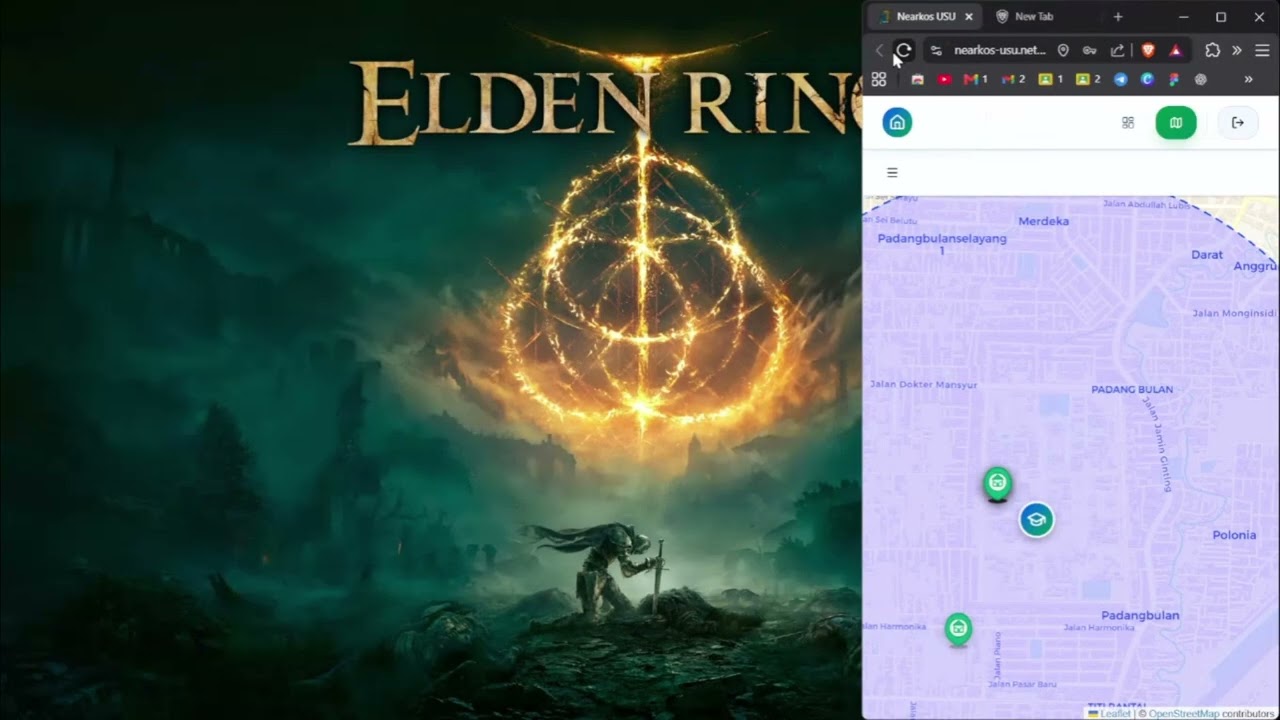Show more toolbar items chevron
Image resolution: width=1280 pixels, height=720 pixels.
point(1237,50)
